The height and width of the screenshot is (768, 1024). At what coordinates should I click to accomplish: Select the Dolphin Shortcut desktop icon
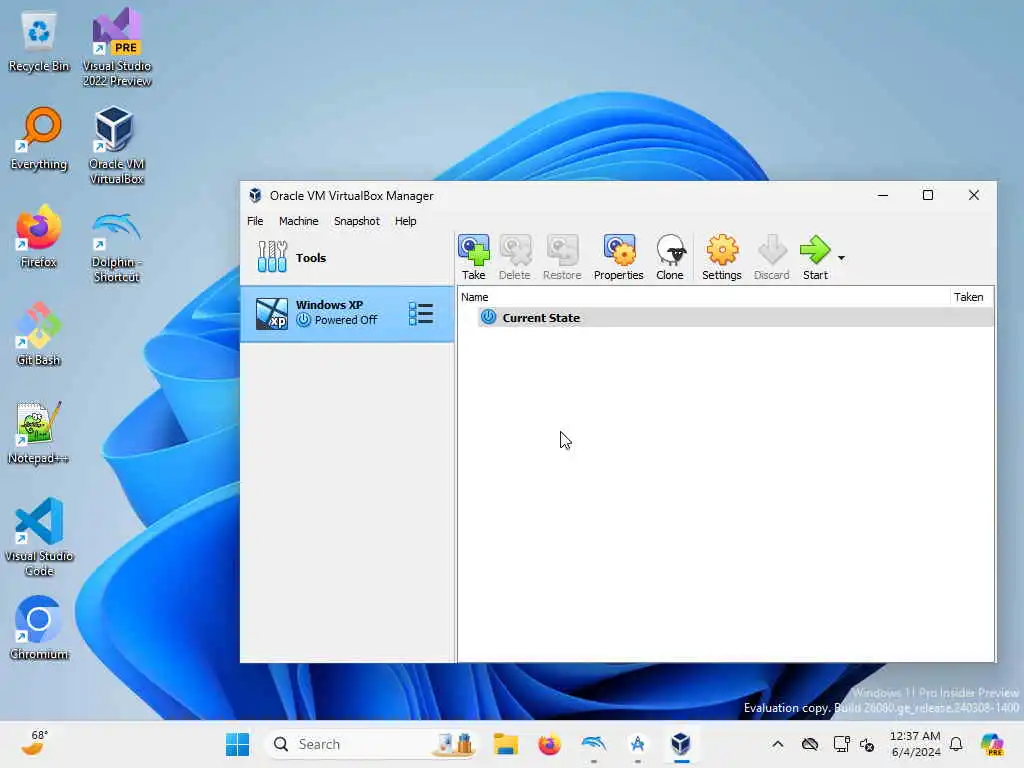(117, 246)
